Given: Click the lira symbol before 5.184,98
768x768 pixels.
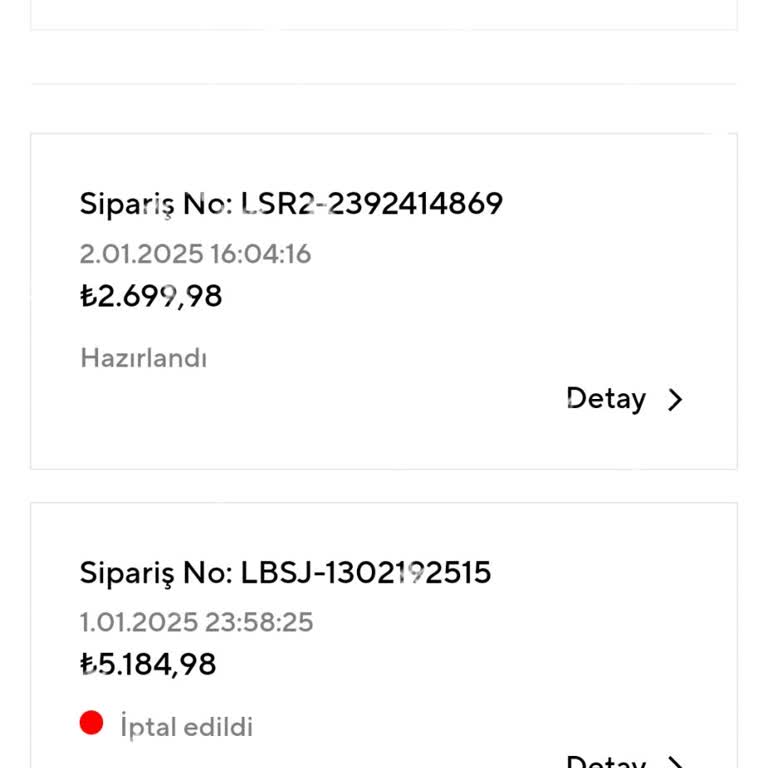Looking at the screenshot, I should point(87,664).
